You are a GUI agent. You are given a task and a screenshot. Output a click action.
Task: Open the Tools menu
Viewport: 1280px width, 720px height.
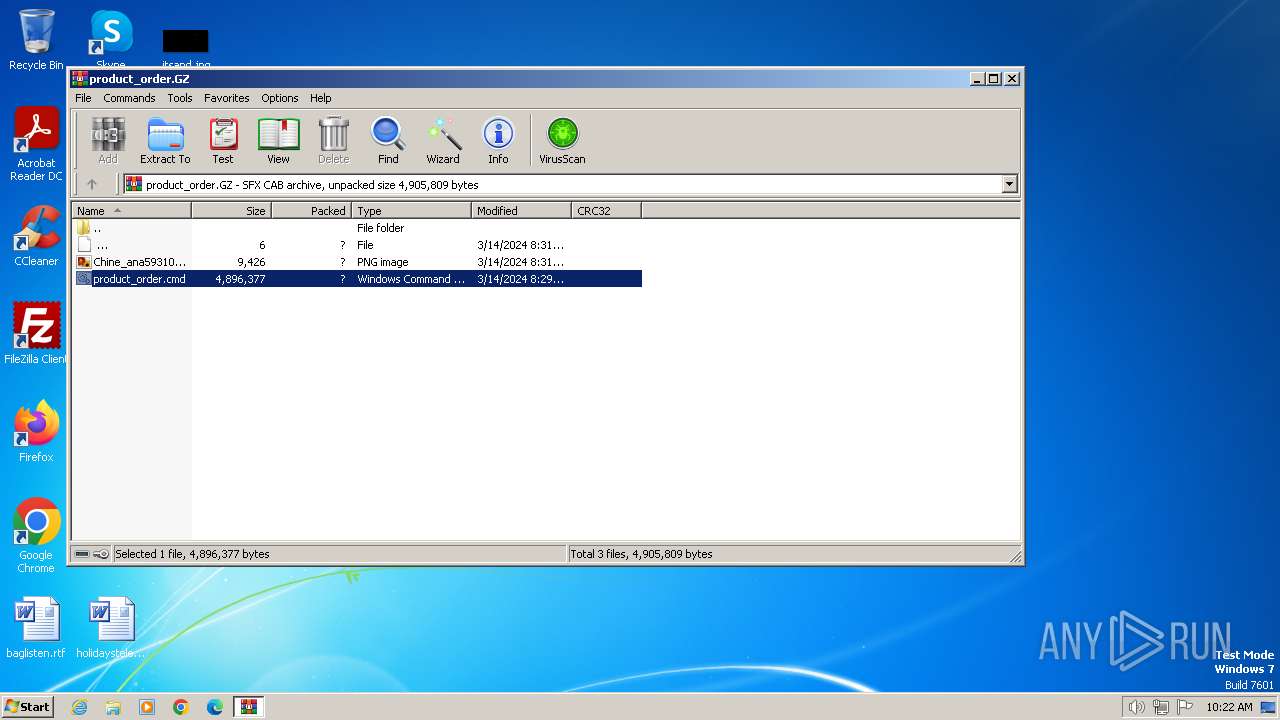coord(180,98)
